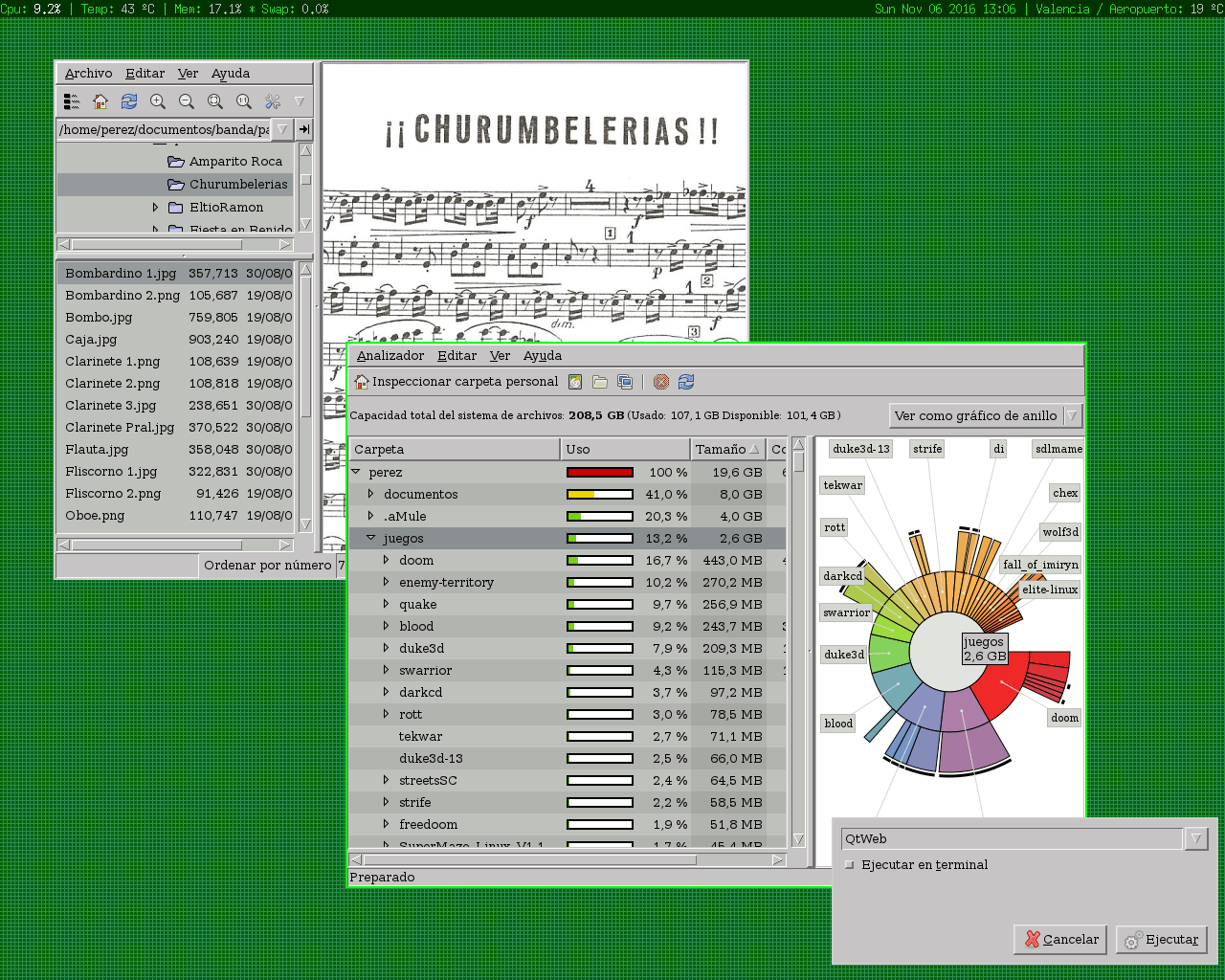Click the horizontal scrollbar under folder usage table
Viewport: 1225px width, 980px height.
(568, 859)
